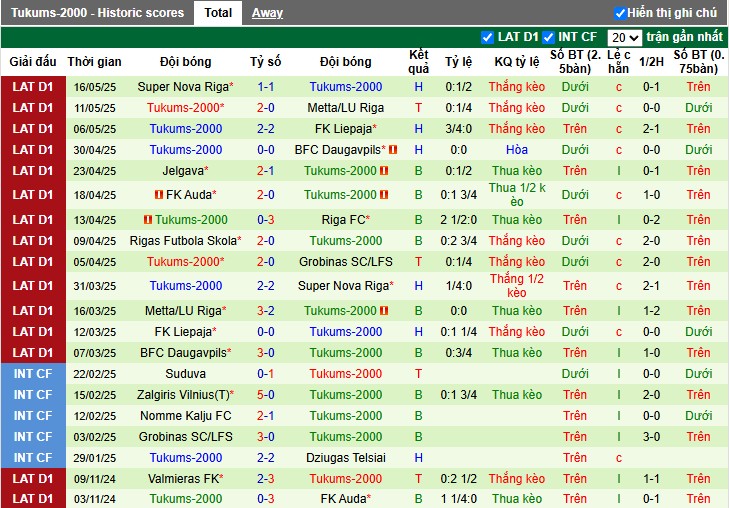
Task: Click half-time score 3-0 on 03/02/25 row
Action: (x=651, y=437)
